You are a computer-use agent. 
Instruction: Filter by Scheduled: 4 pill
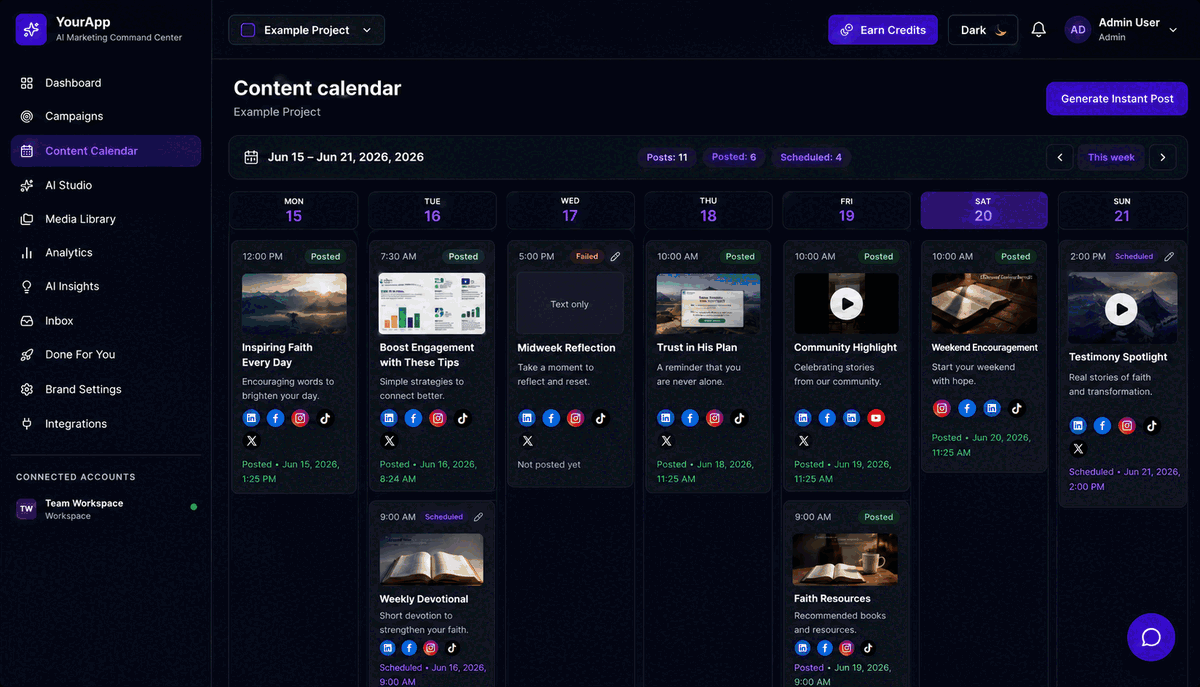point(811,157)
